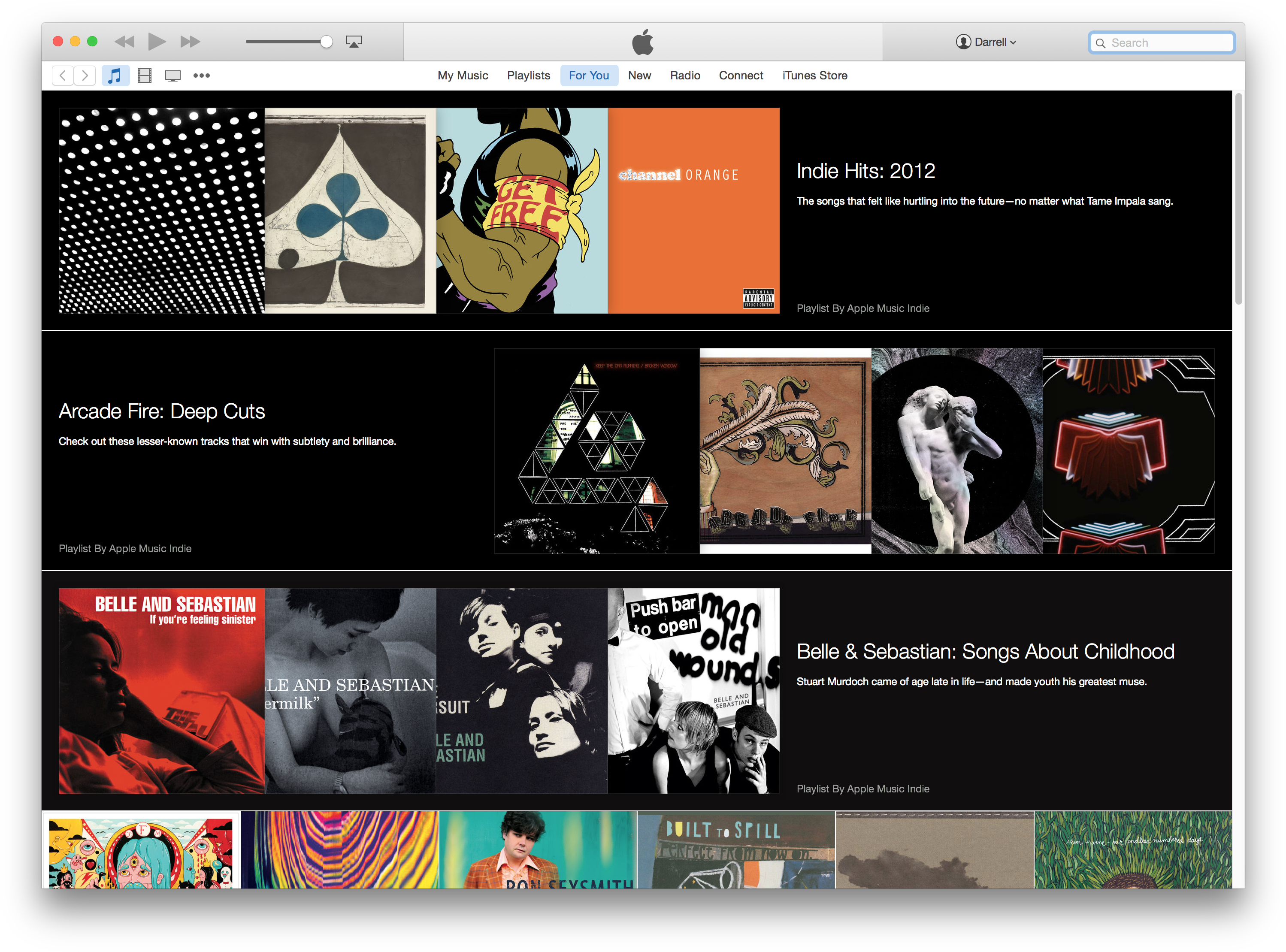Image resolution: width=1286 pixels, height=952 pixels.
Task: Open the marble statue Reflektor album cover
Action: point(957,450)
